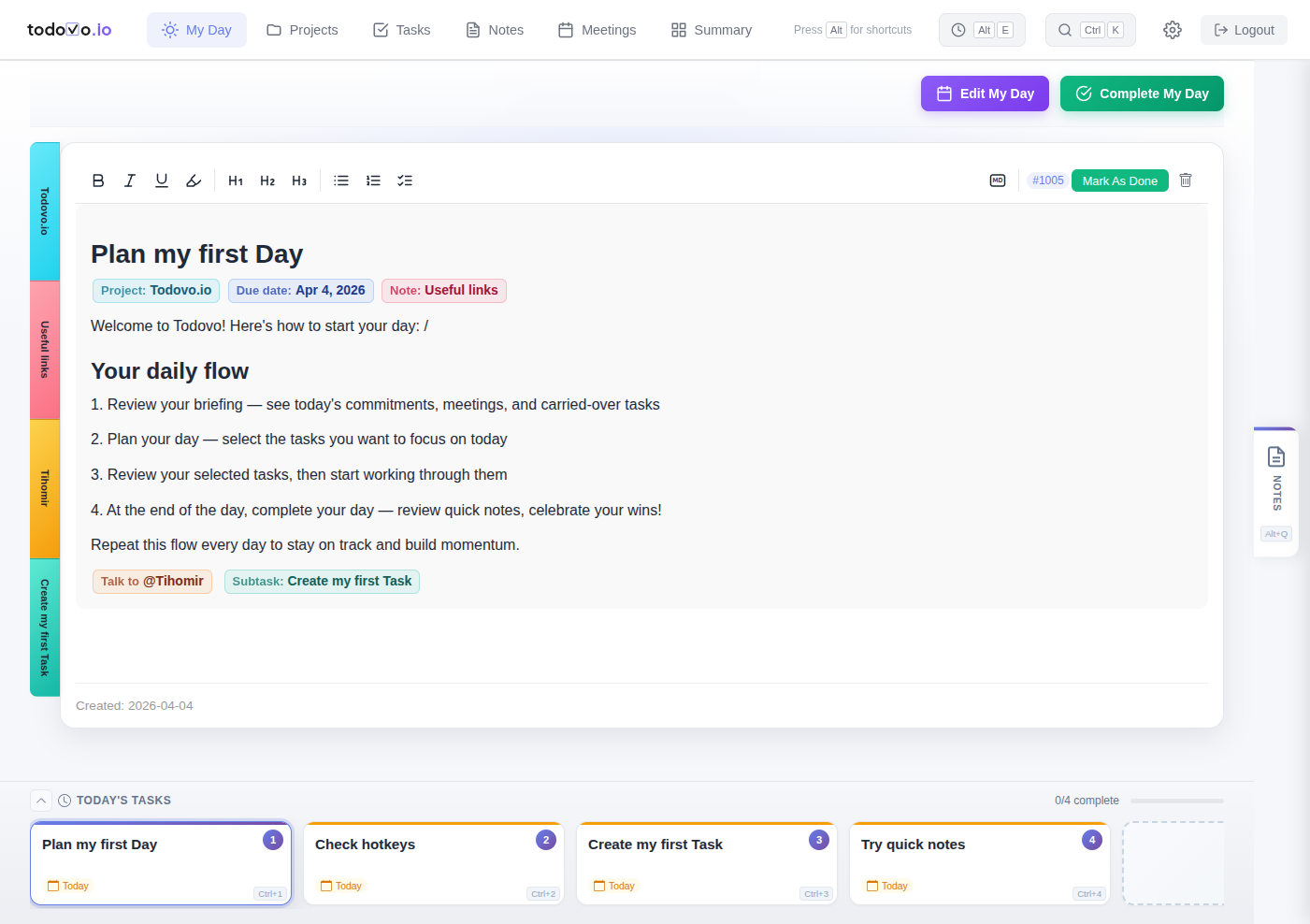Apply Heading 2 style
The width and height of the screenshot is (1310, 924).
coord(267,180)
